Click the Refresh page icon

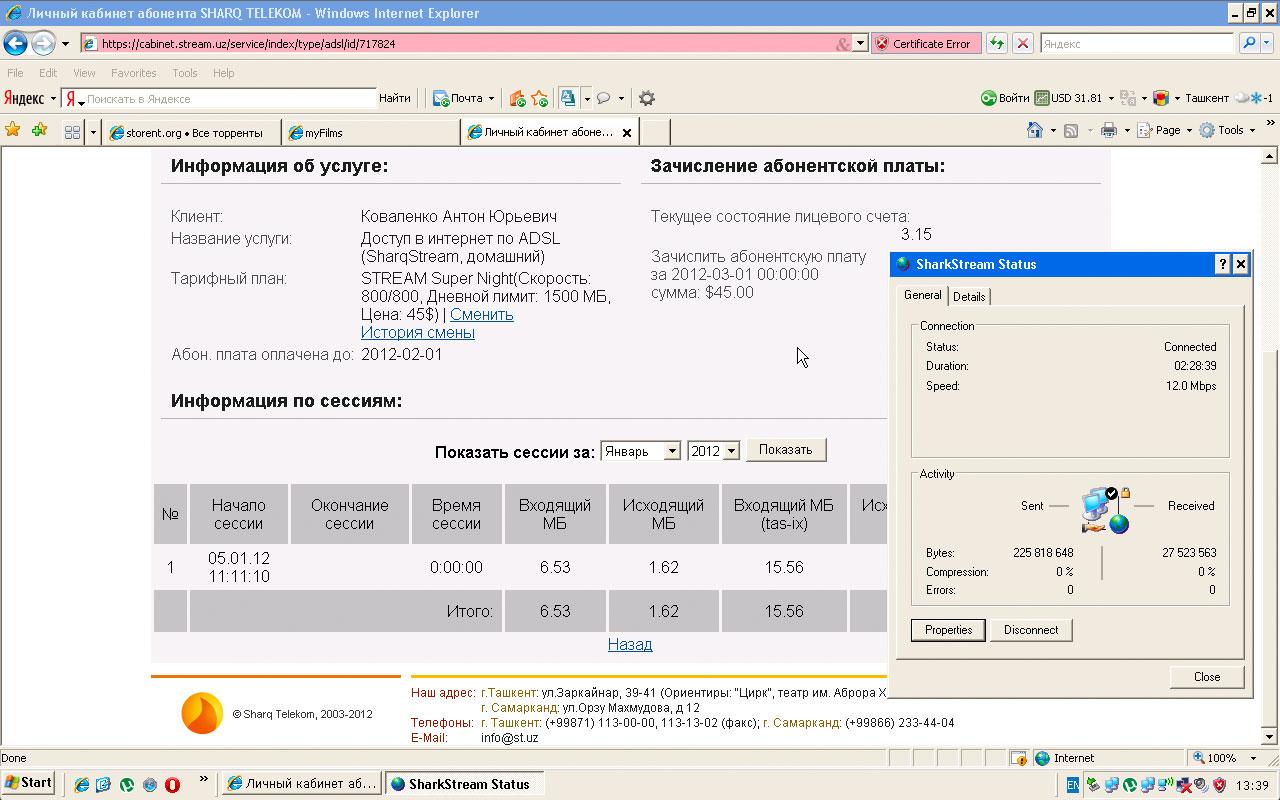996,43
